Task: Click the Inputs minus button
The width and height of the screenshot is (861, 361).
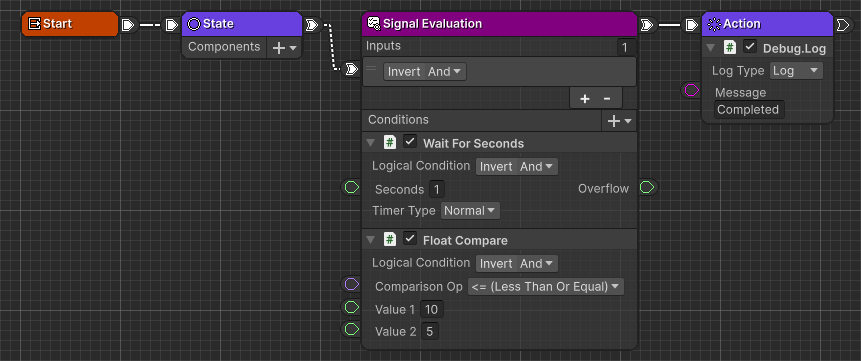Action: click(x=607, y=99)
